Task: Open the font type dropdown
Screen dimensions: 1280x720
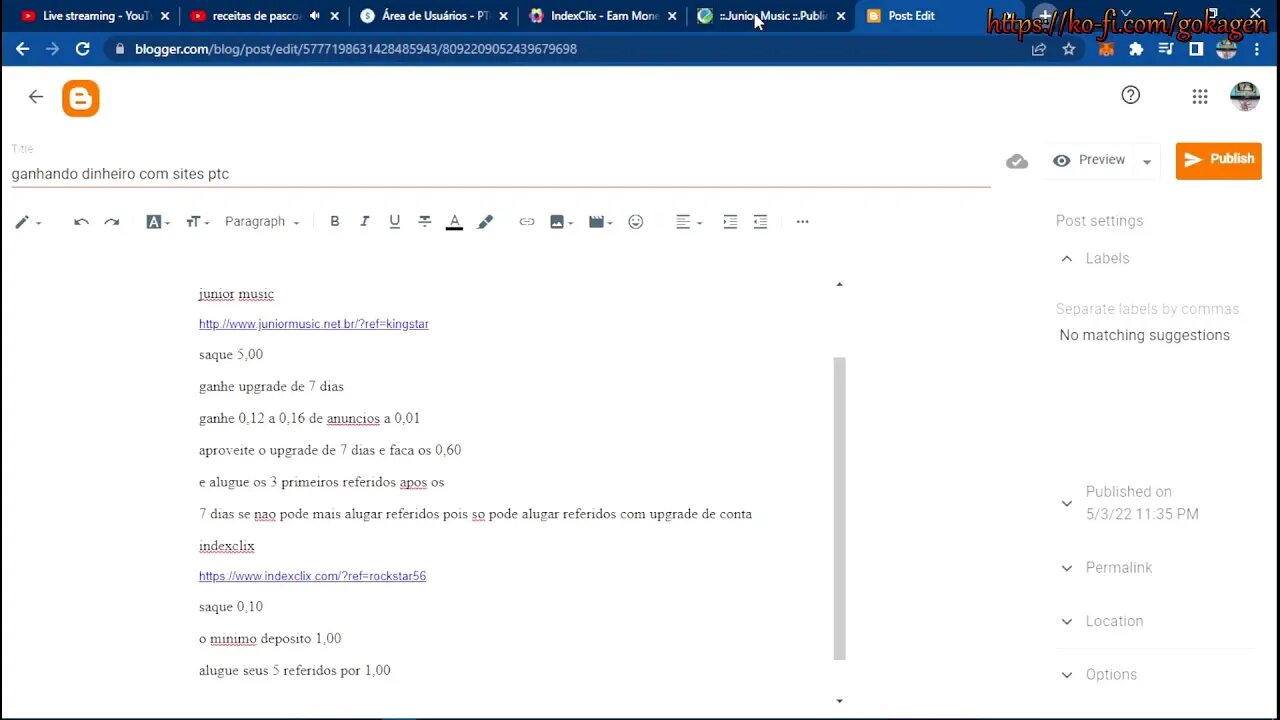Action: pyautogui.click(x=158, y=222)
